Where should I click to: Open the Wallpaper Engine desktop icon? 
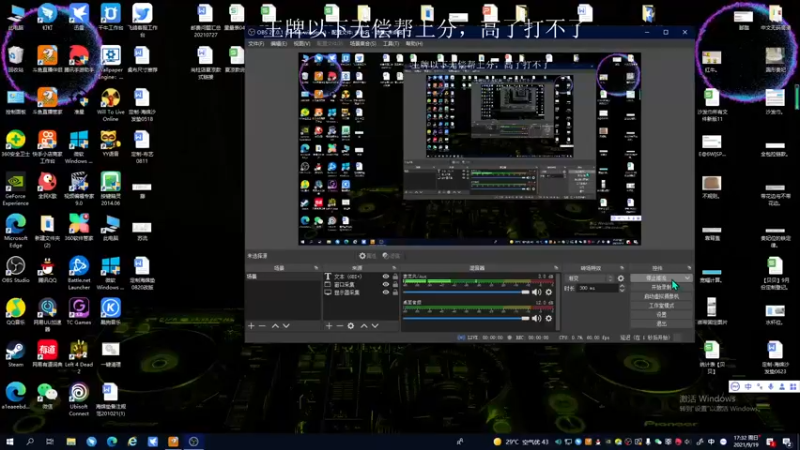[x=110, y=62]
